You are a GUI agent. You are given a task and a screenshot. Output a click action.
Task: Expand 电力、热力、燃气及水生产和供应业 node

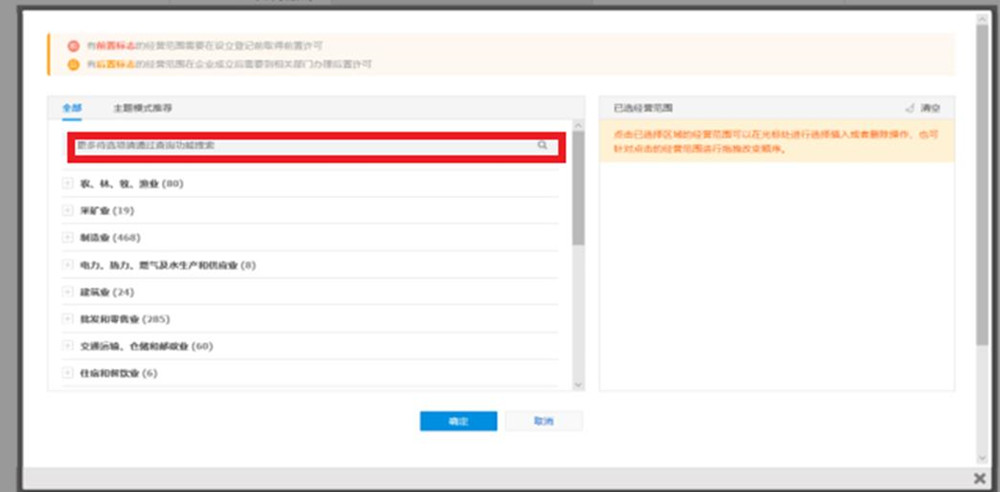click(x=68, y=265)
